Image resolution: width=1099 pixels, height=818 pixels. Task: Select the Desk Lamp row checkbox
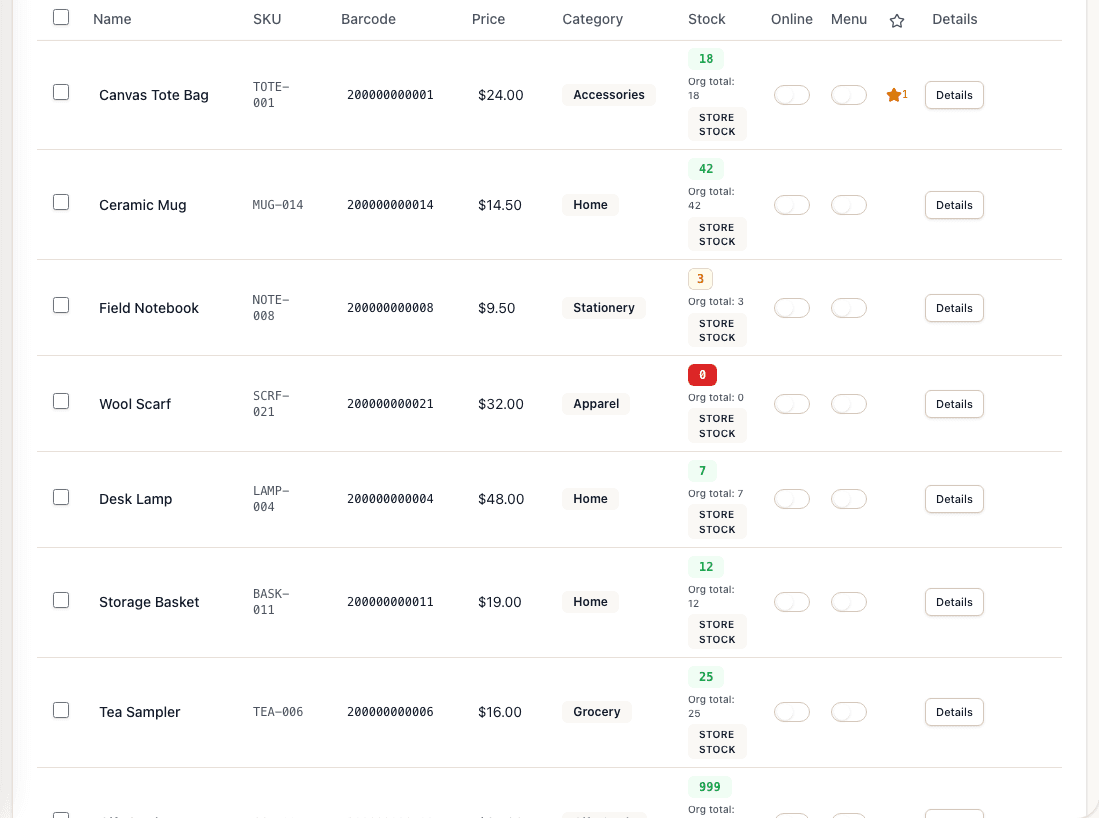coord(61,497)
